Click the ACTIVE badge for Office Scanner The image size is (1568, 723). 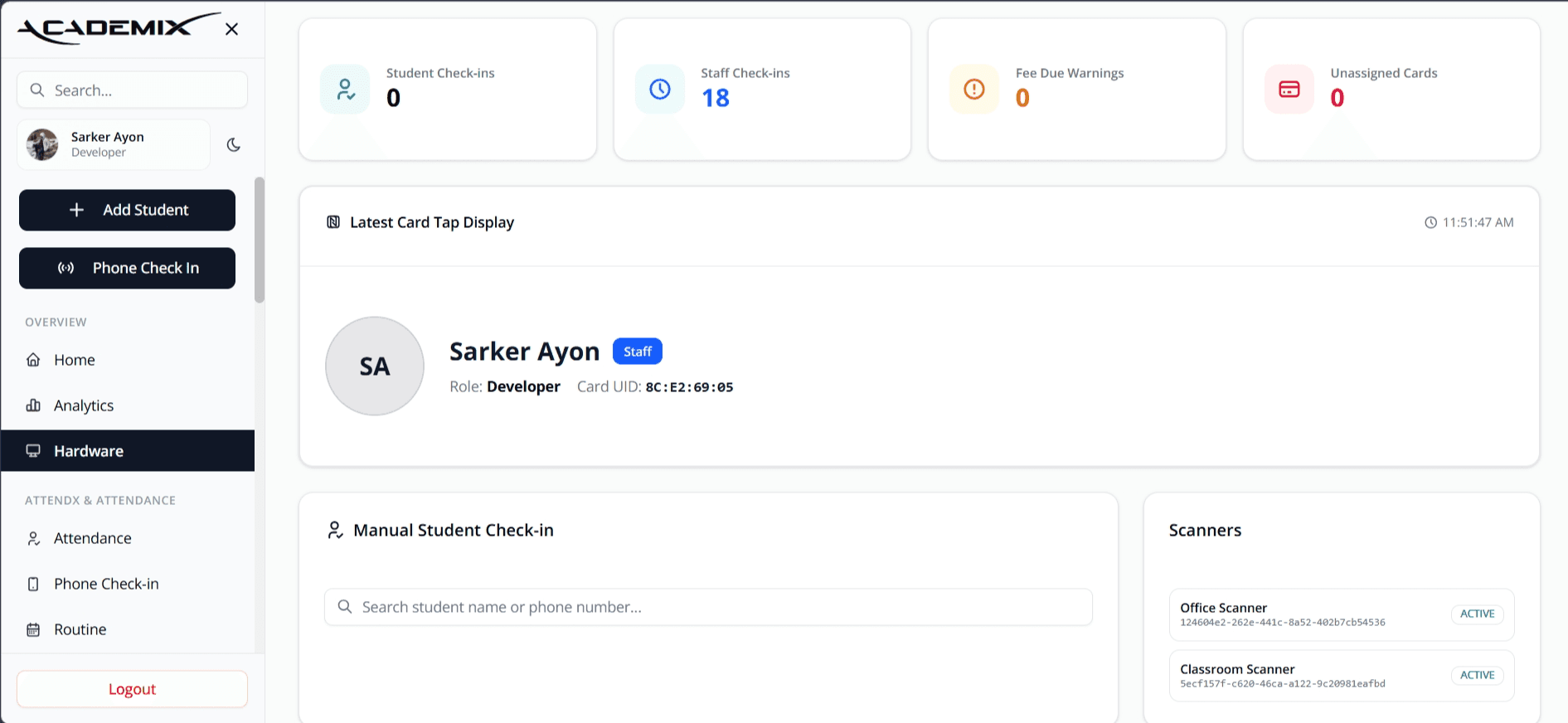point(1478,614)
